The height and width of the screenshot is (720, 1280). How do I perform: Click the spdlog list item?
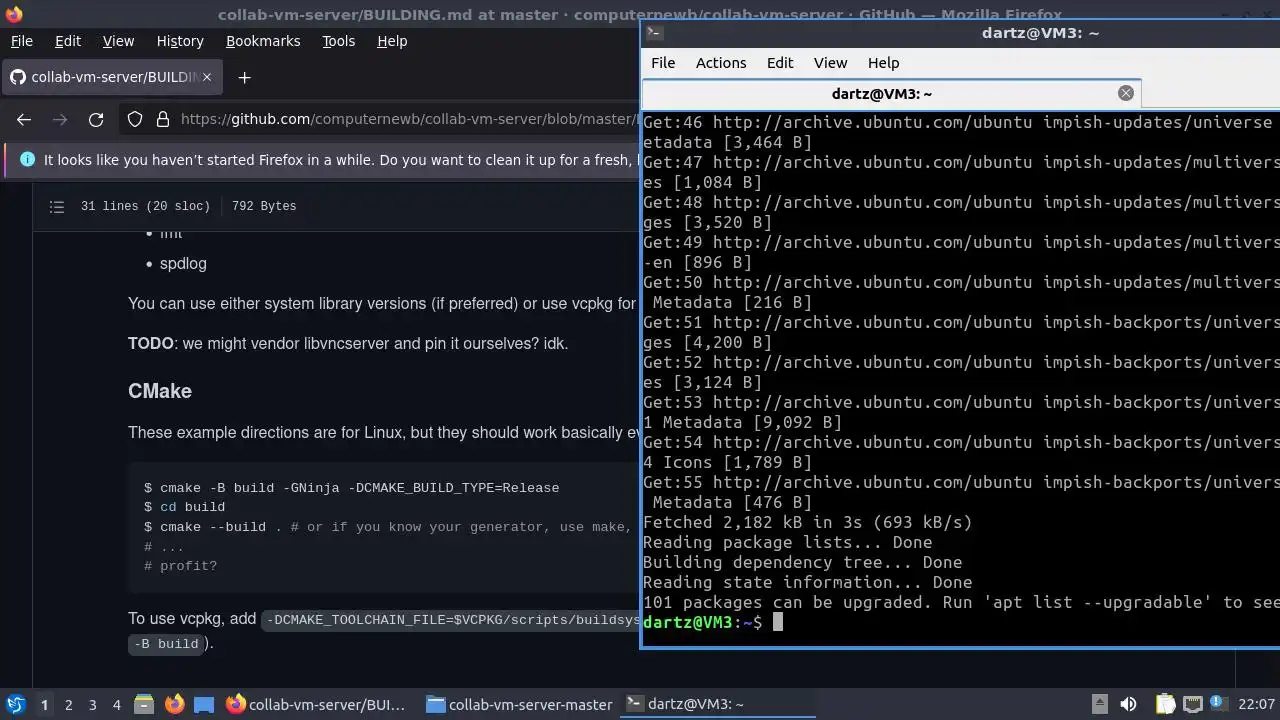coord(183,264)
